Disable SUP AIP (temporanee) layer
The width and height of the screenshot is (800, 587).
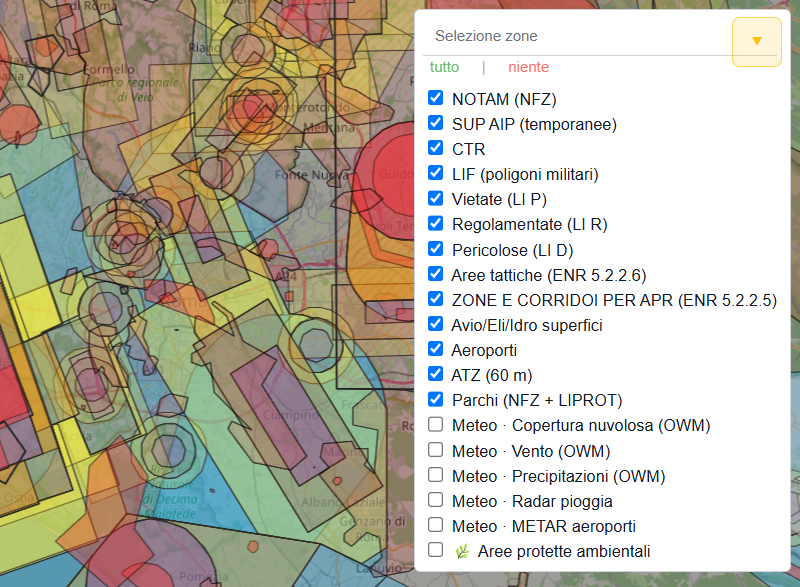pyautogui.click(x=435, y=122)
